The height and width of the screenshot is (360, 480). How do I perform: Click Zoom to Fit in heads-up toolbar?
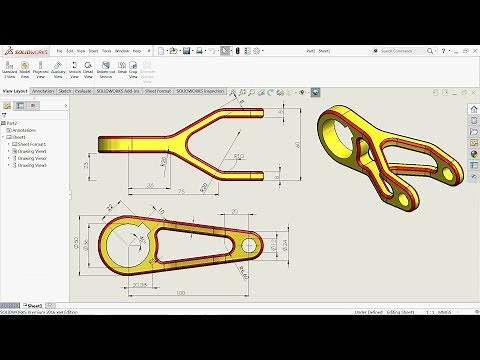(233, 92)
